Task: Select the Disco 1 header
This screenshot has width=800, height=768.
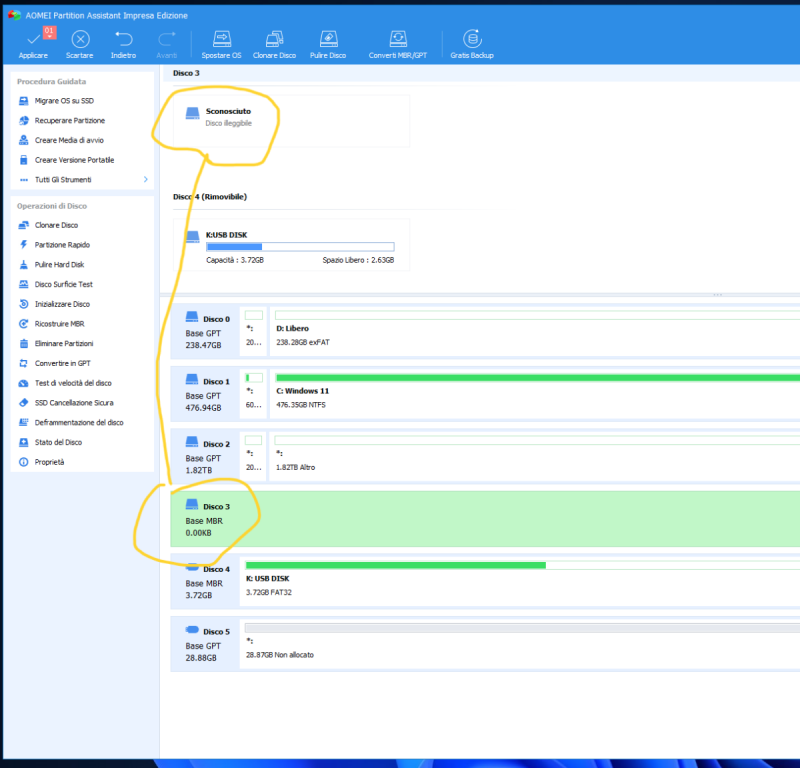Action: pos(205,394)
